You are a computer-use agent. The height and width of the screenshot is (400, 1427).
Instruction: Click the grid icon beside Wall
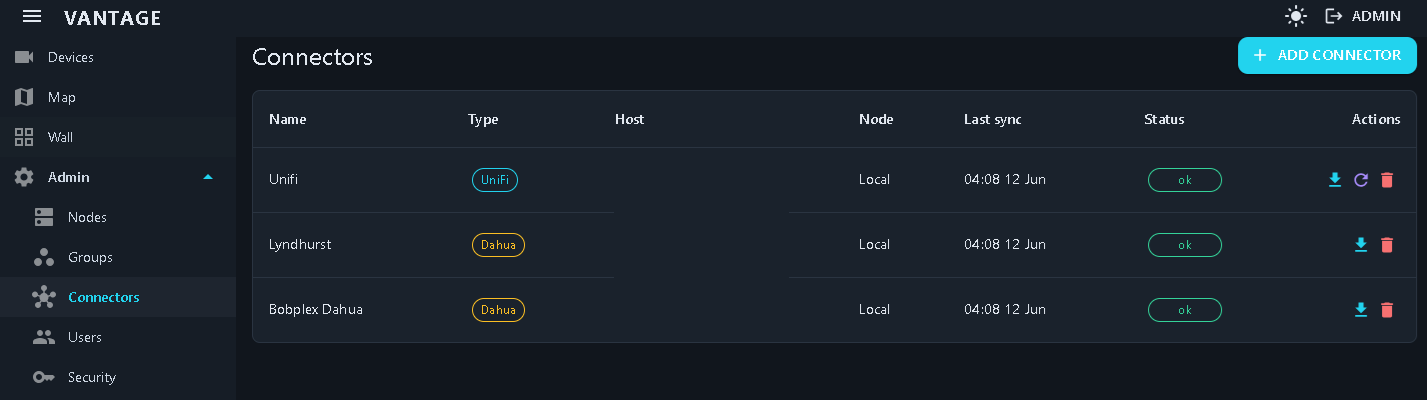coord(24,137)
